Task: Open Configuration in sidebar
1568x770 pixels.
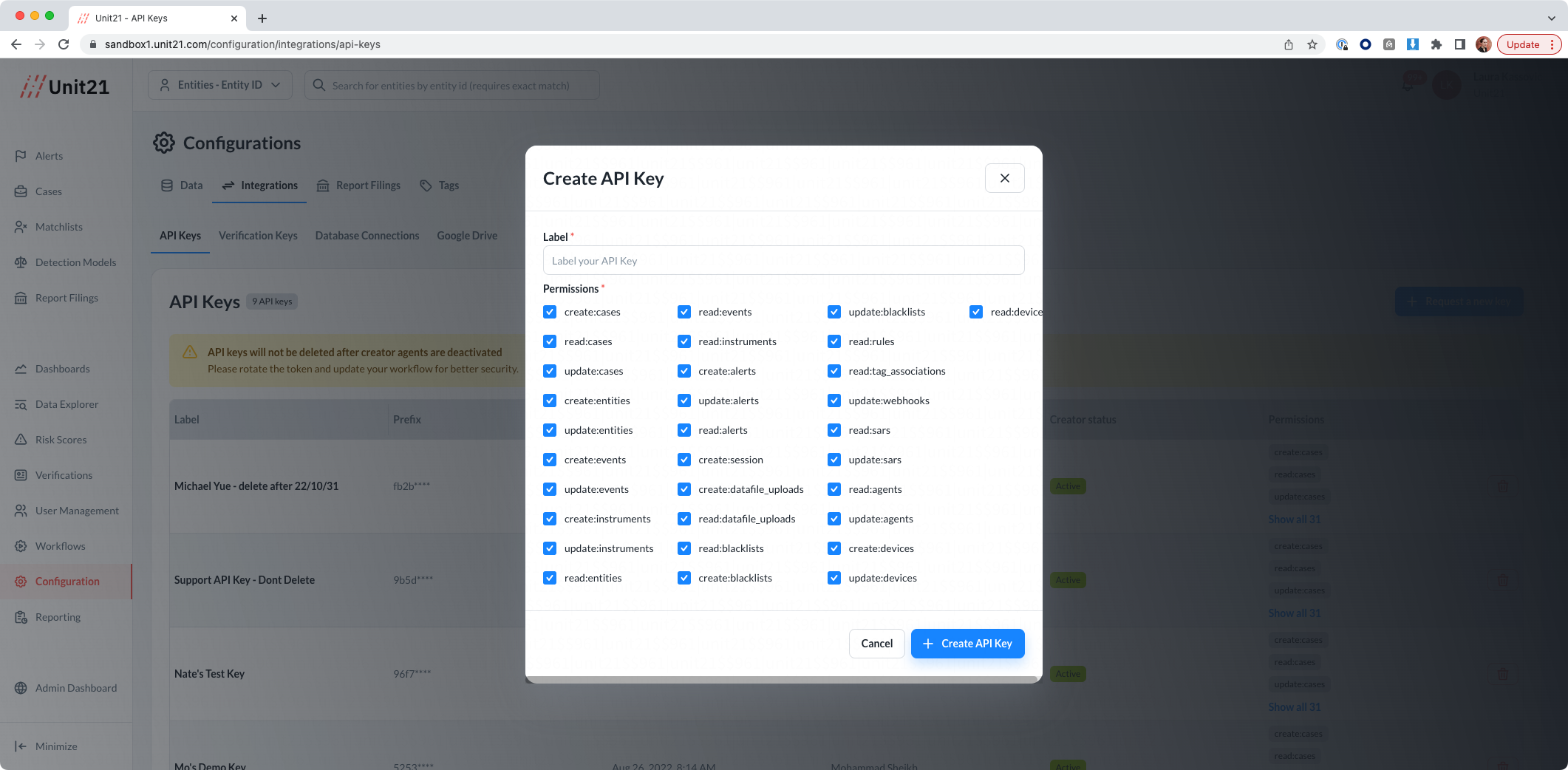Action: tap(67, 582)
